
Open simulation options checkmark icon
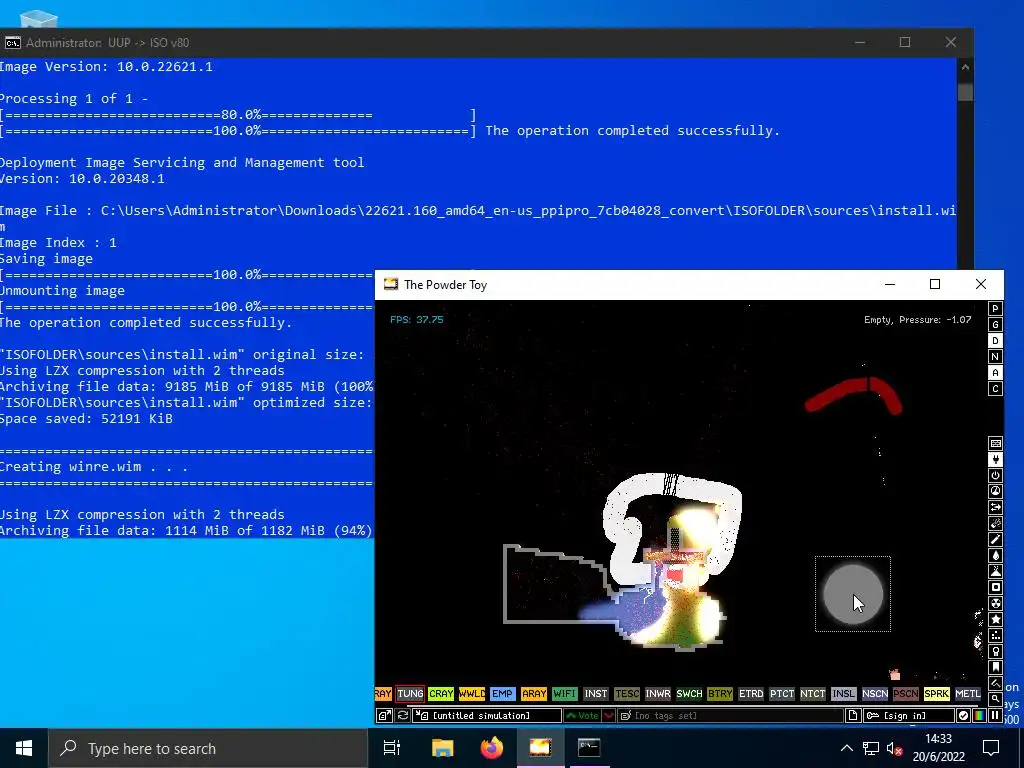(x=963, y=716)
